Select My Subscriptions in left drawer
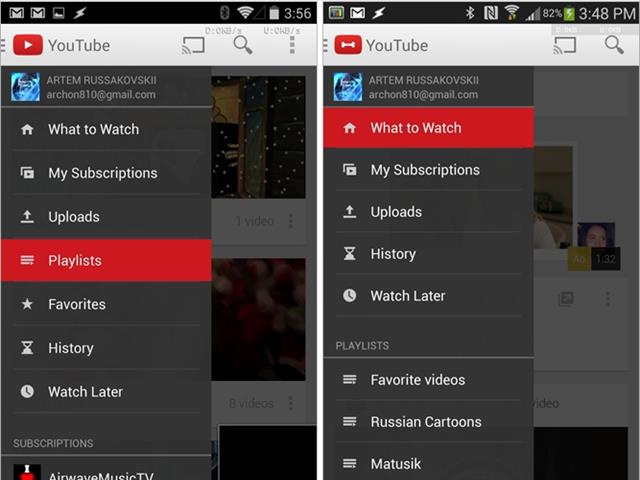 [x=106, y=173]
